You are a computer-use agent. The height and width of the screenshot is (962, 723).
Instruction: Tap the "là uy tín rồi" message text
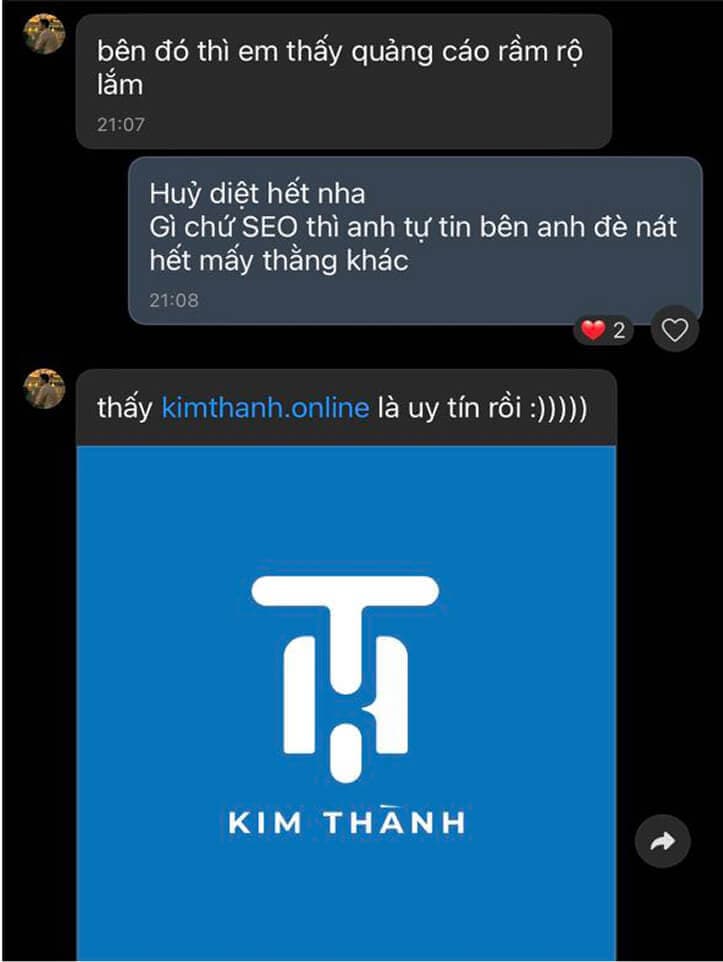coord(441,407)
